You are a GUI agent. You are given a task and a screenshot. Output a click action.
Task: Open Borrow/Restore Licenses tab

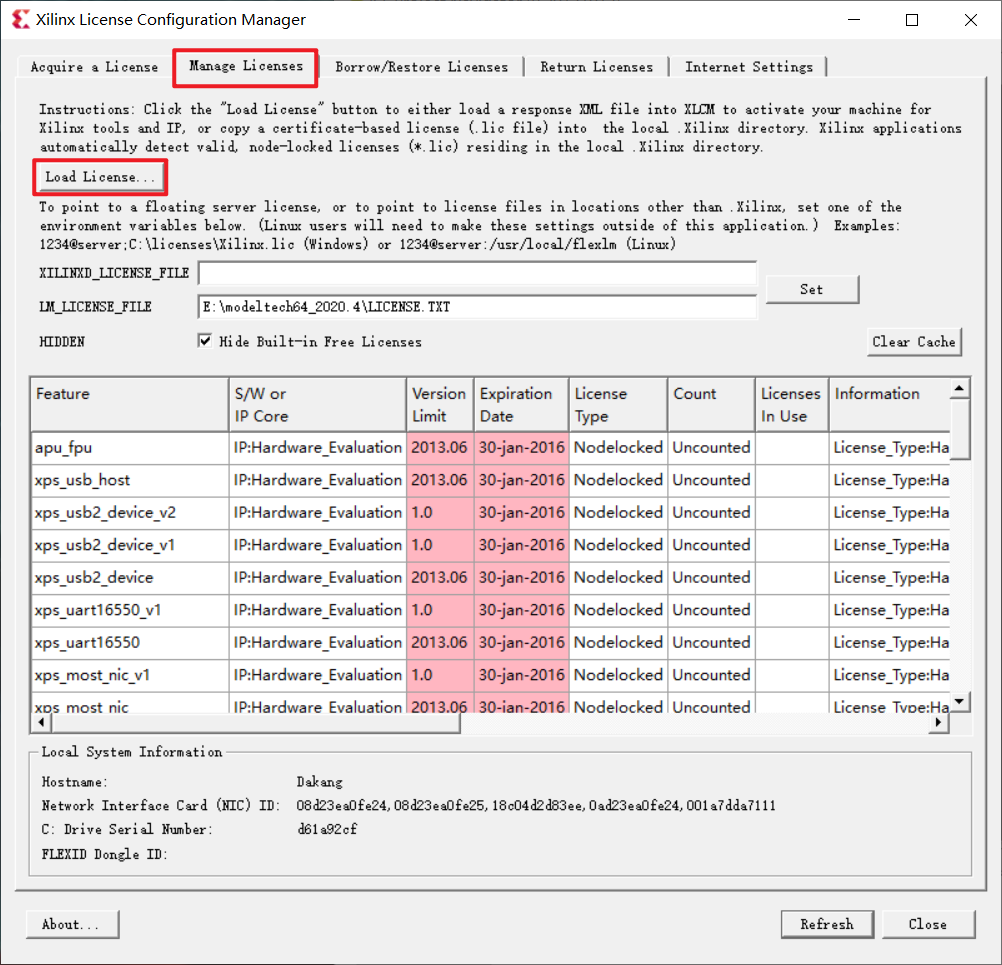pyautogui.click(x=422, y=67)
